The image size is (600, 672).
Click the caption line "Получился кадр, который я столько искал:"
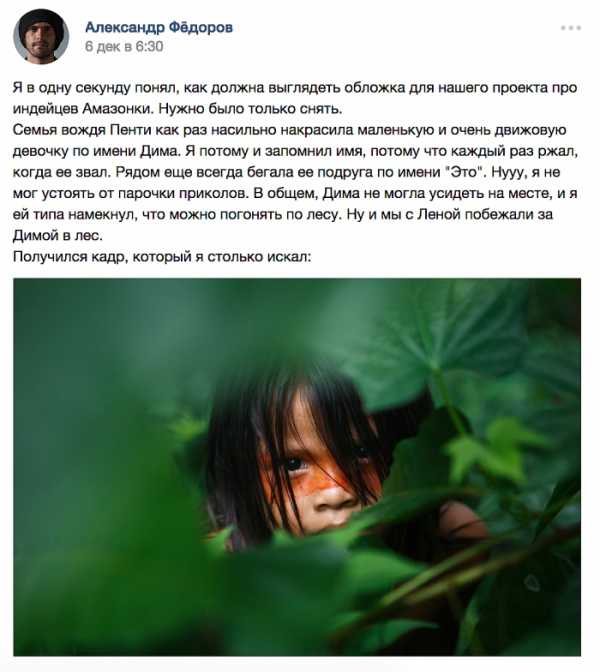(162, 256)
